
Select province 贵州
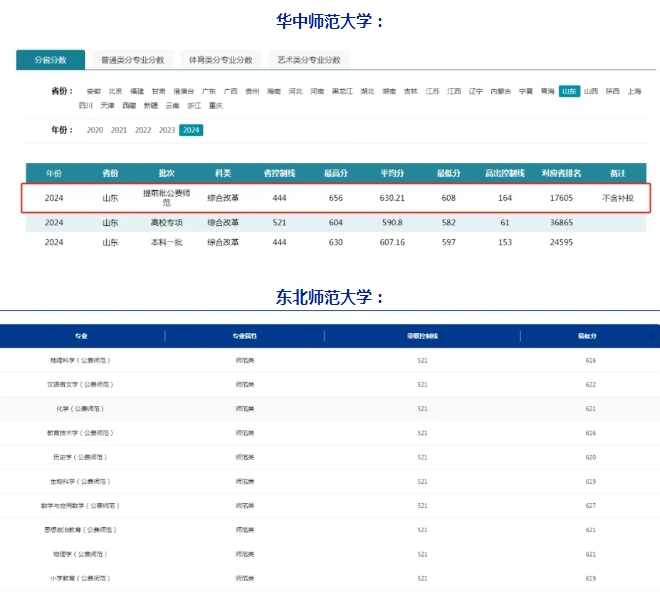click(252, 91)
